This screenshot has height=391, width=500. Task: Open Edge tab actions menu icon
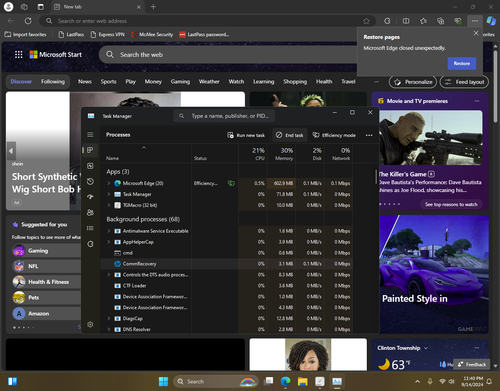[40, 7]
